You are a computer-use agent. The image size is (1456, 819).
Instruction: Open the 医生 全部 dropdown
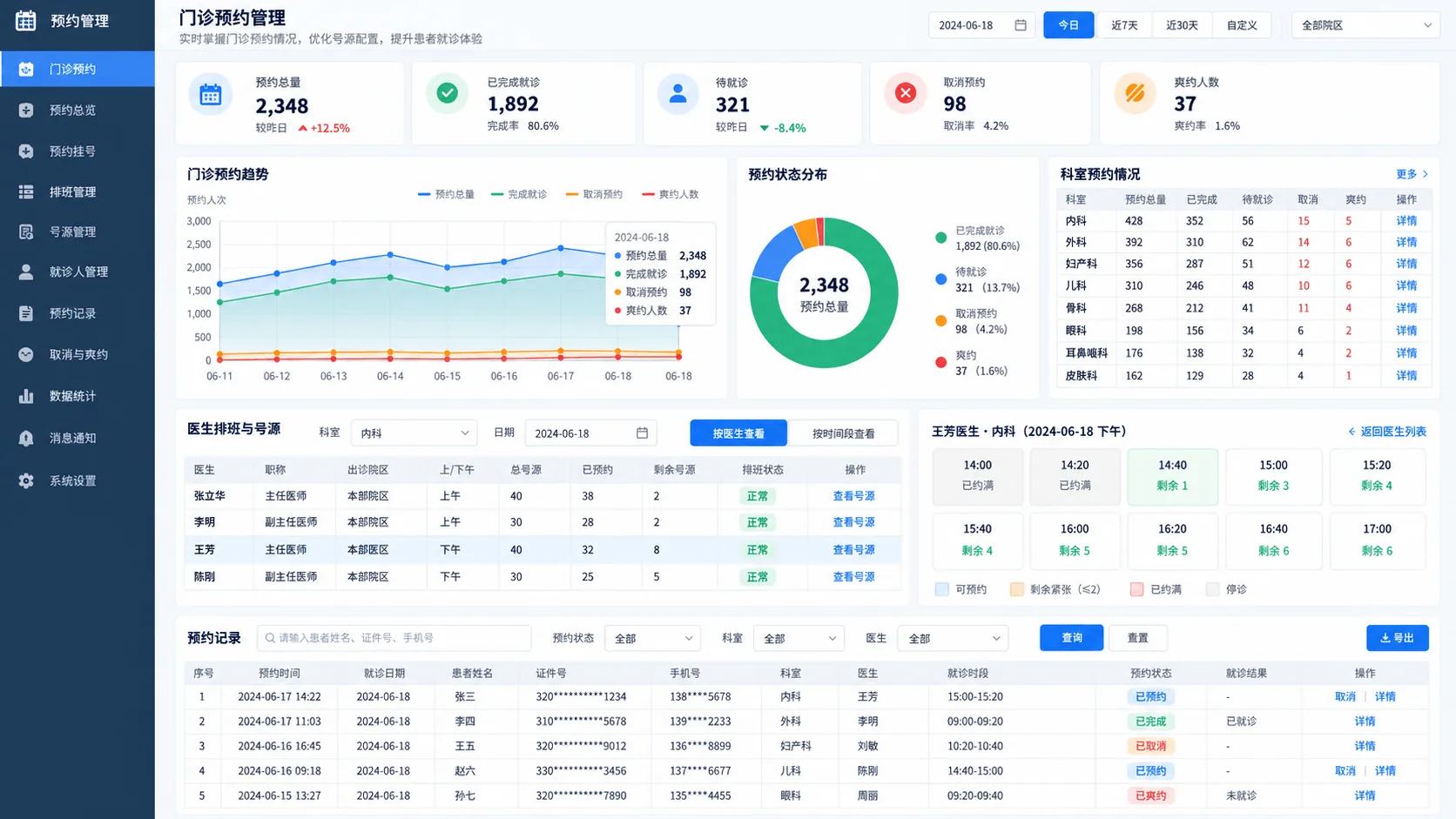953,638
